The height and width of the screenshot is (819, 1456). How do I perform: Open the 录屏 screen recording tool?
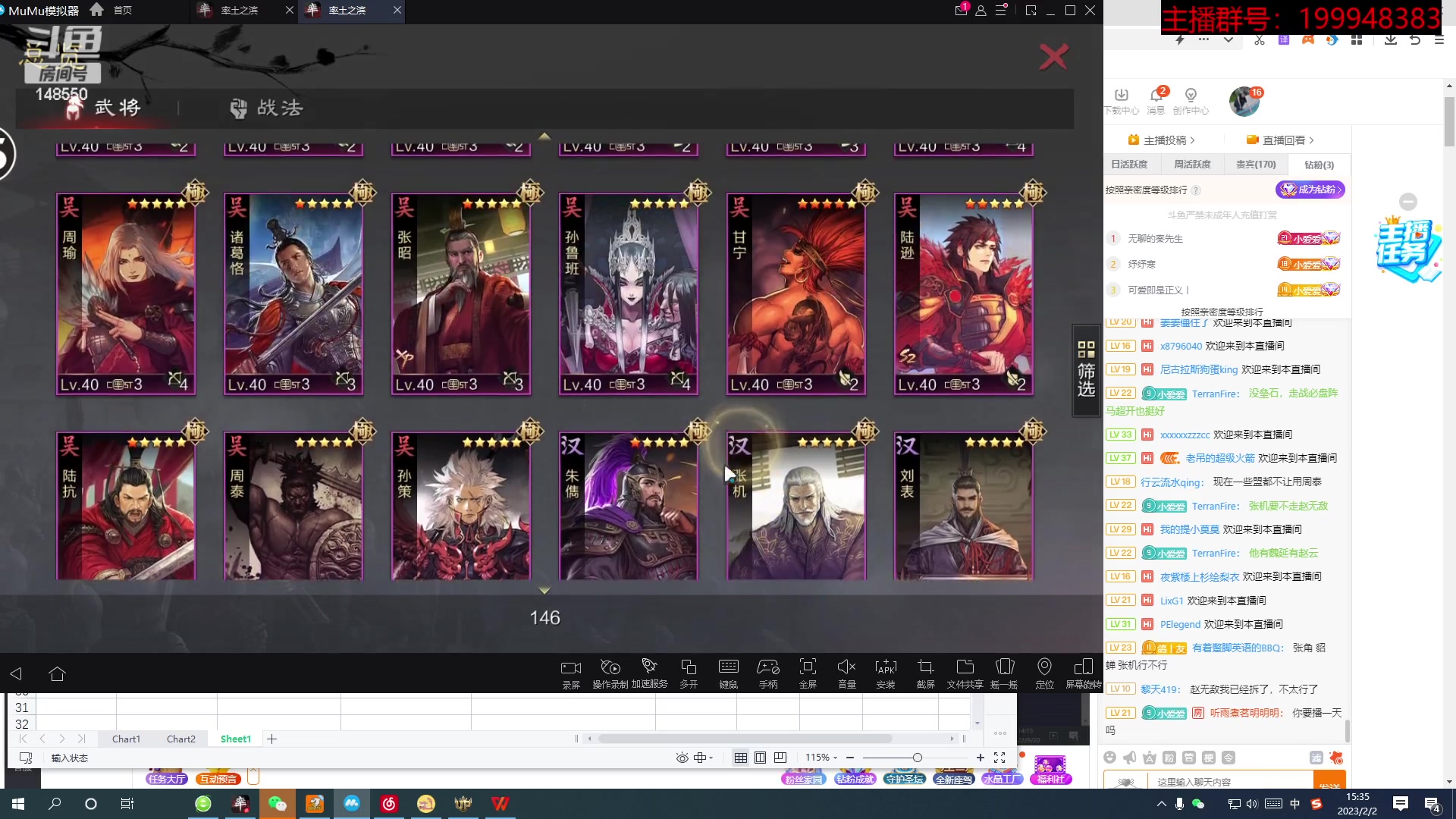(x=570, y=673)
